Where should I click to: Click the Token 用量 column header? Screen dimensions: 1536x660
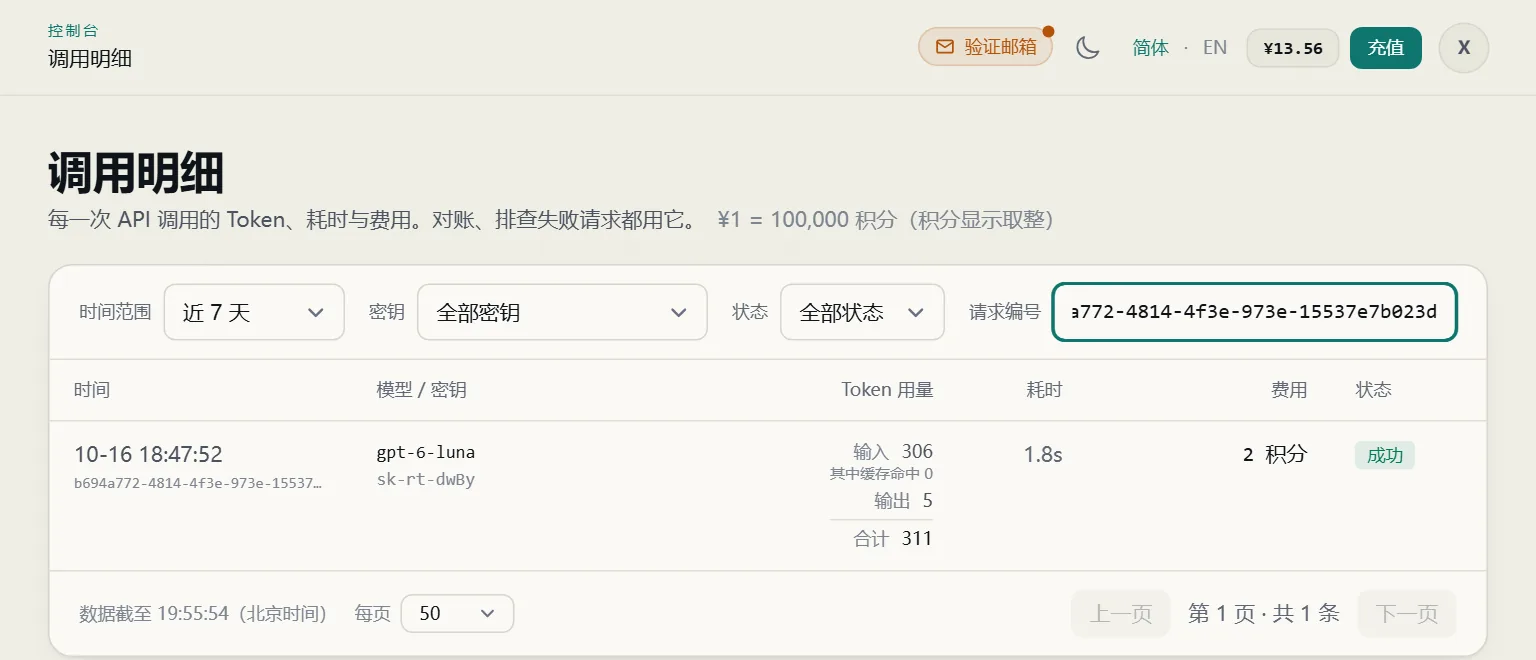887,389
